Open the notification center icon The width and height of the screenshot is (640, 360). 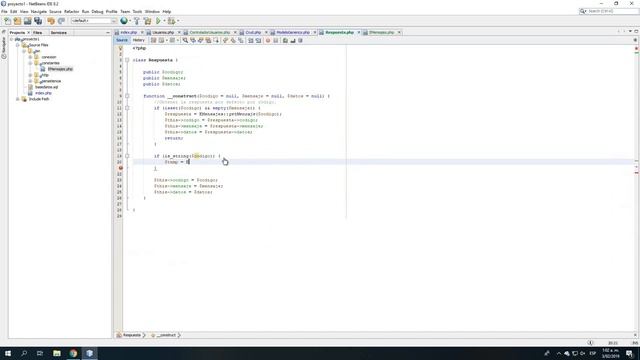click(x=629, y=353)
